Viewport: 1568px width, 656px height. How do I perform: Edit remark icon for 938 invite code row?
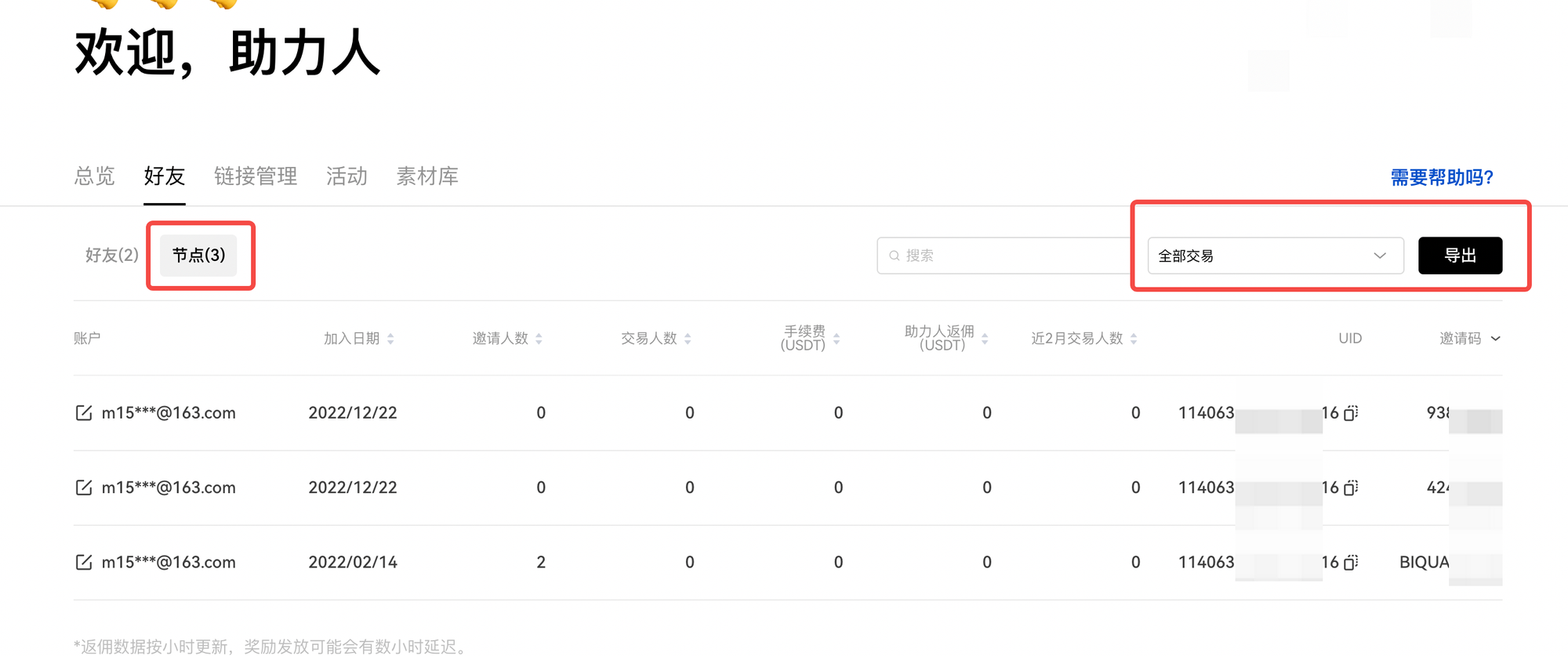(x=83, y=412)
